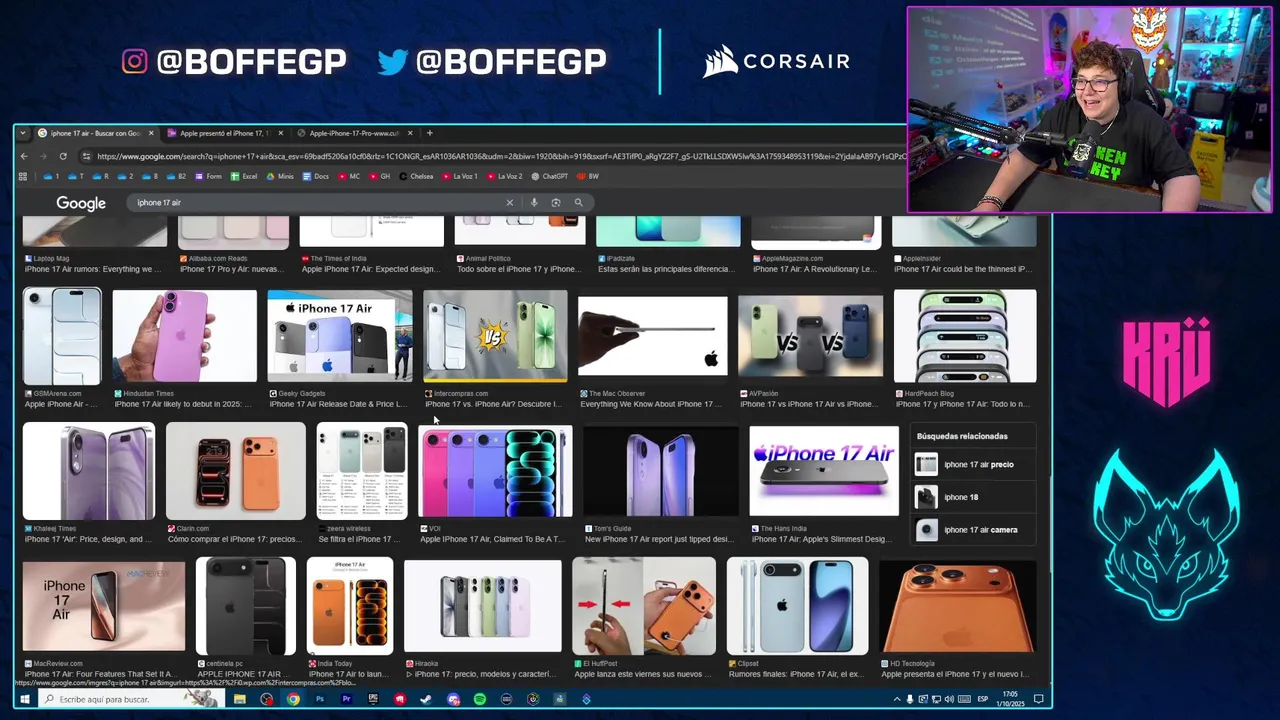Open the B2 cloud bookmark
This screenshot has width=1280, height=720.
[x=176, y=176]
